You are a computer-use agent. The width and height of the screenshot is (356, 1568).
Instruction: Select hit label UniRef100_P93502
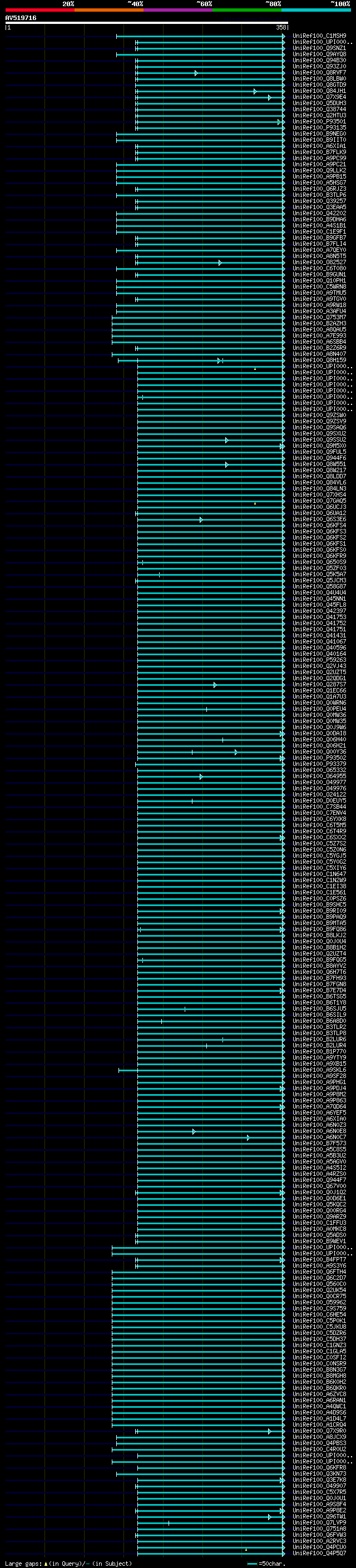coord(319,757)
